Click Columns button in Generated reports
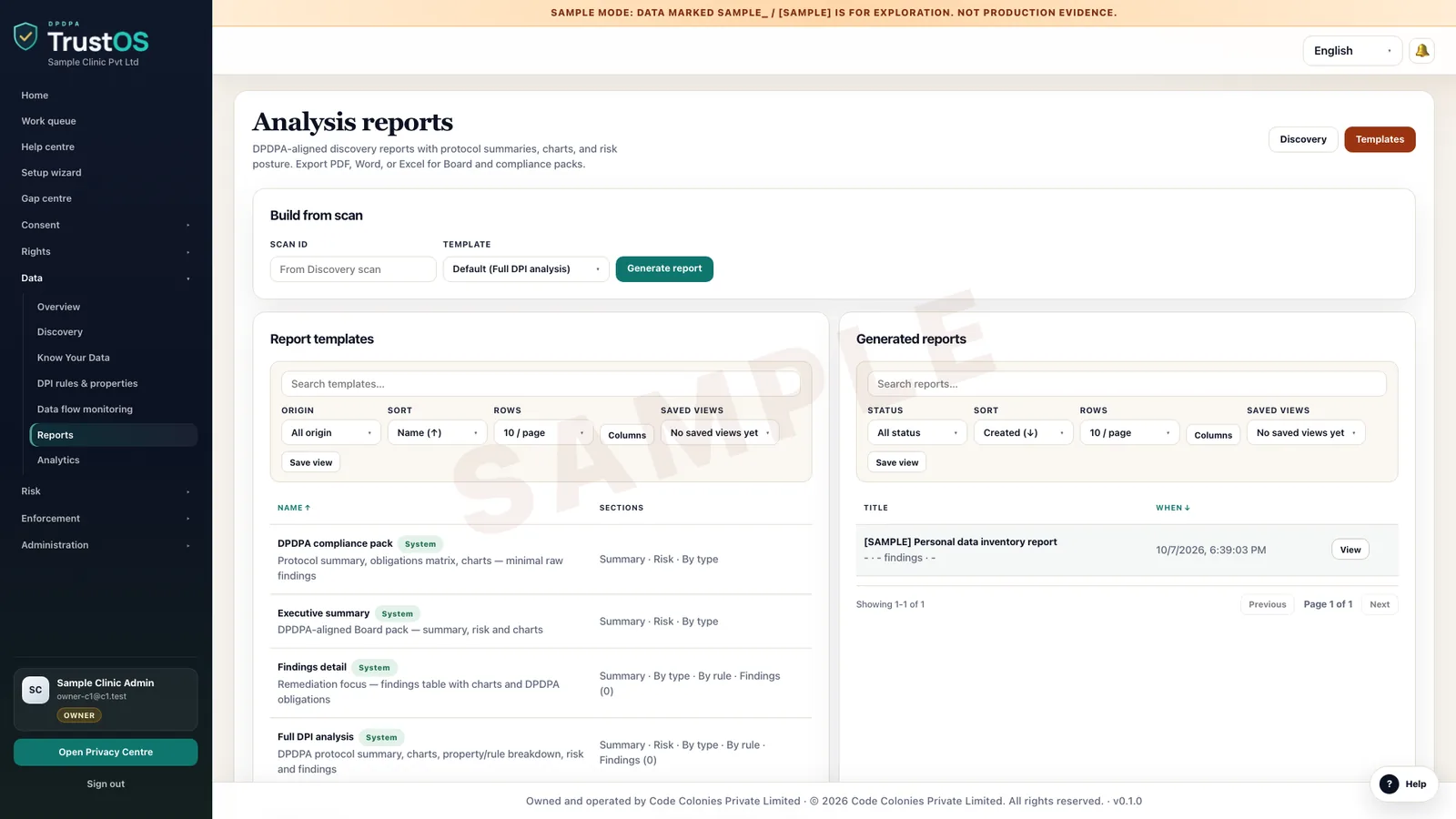The height and width of the screenshot is (819, 1456). coord(1213,435)
